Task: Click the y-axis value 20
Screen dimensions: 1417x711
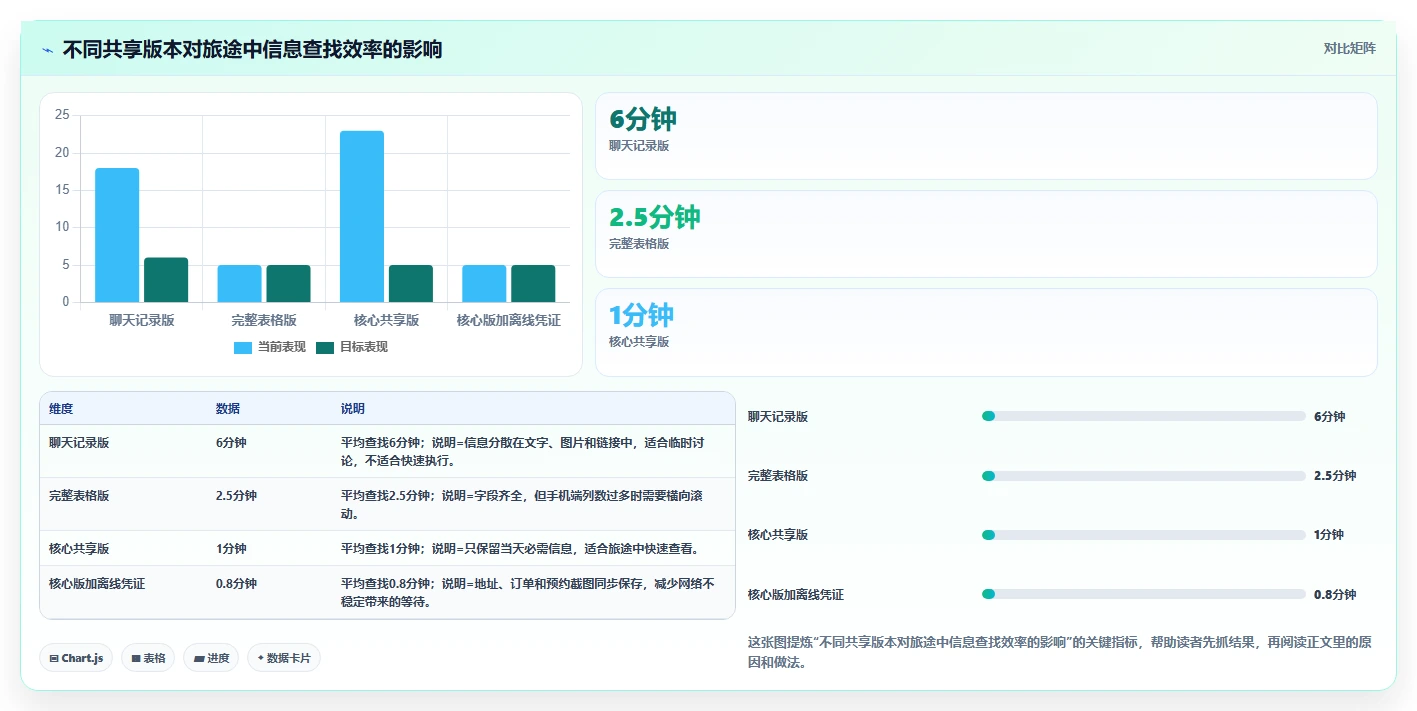Action: click(62, 153)
